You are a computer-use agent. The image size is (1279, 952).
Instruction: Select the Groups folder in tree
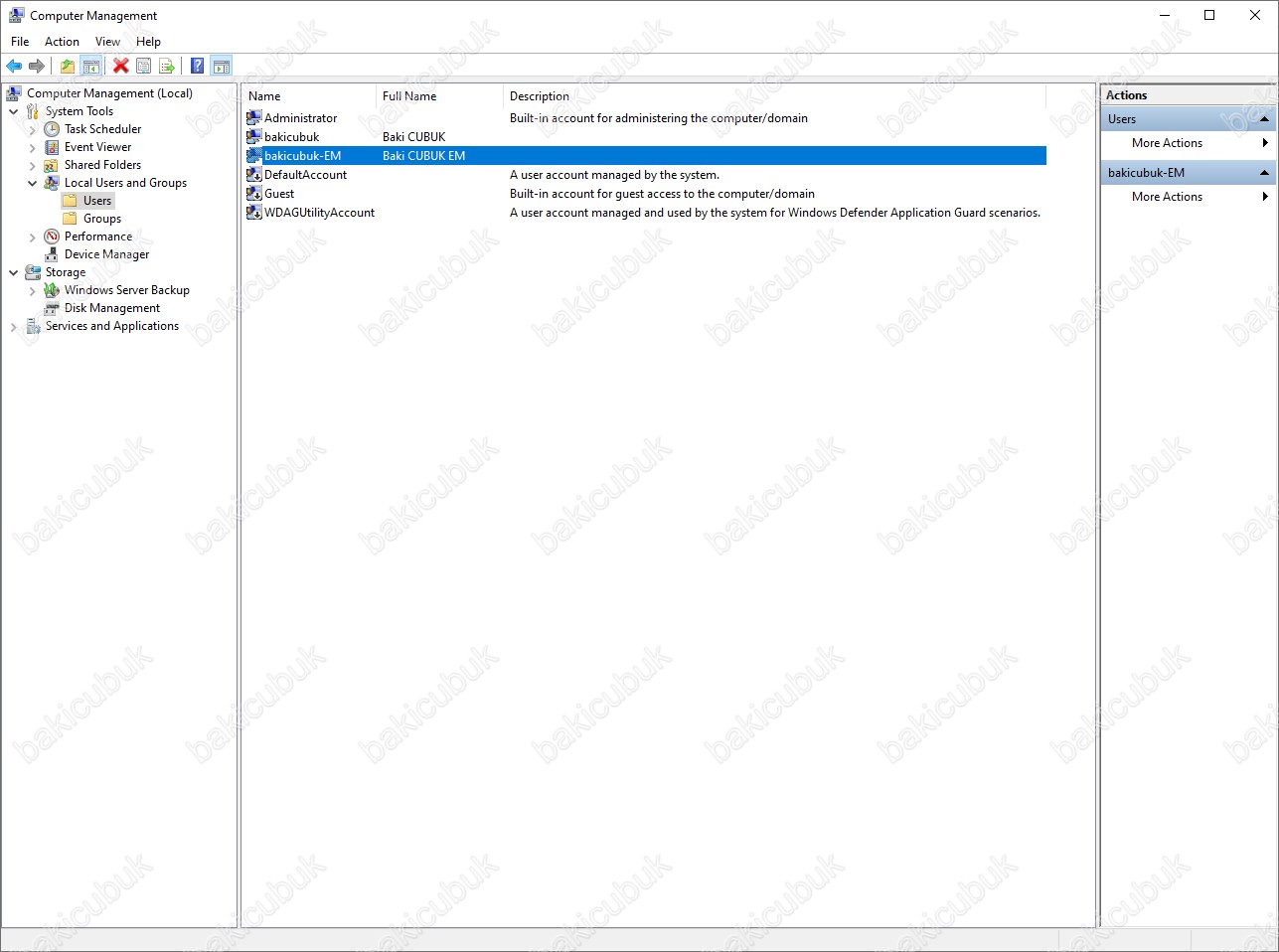point(101,219)
